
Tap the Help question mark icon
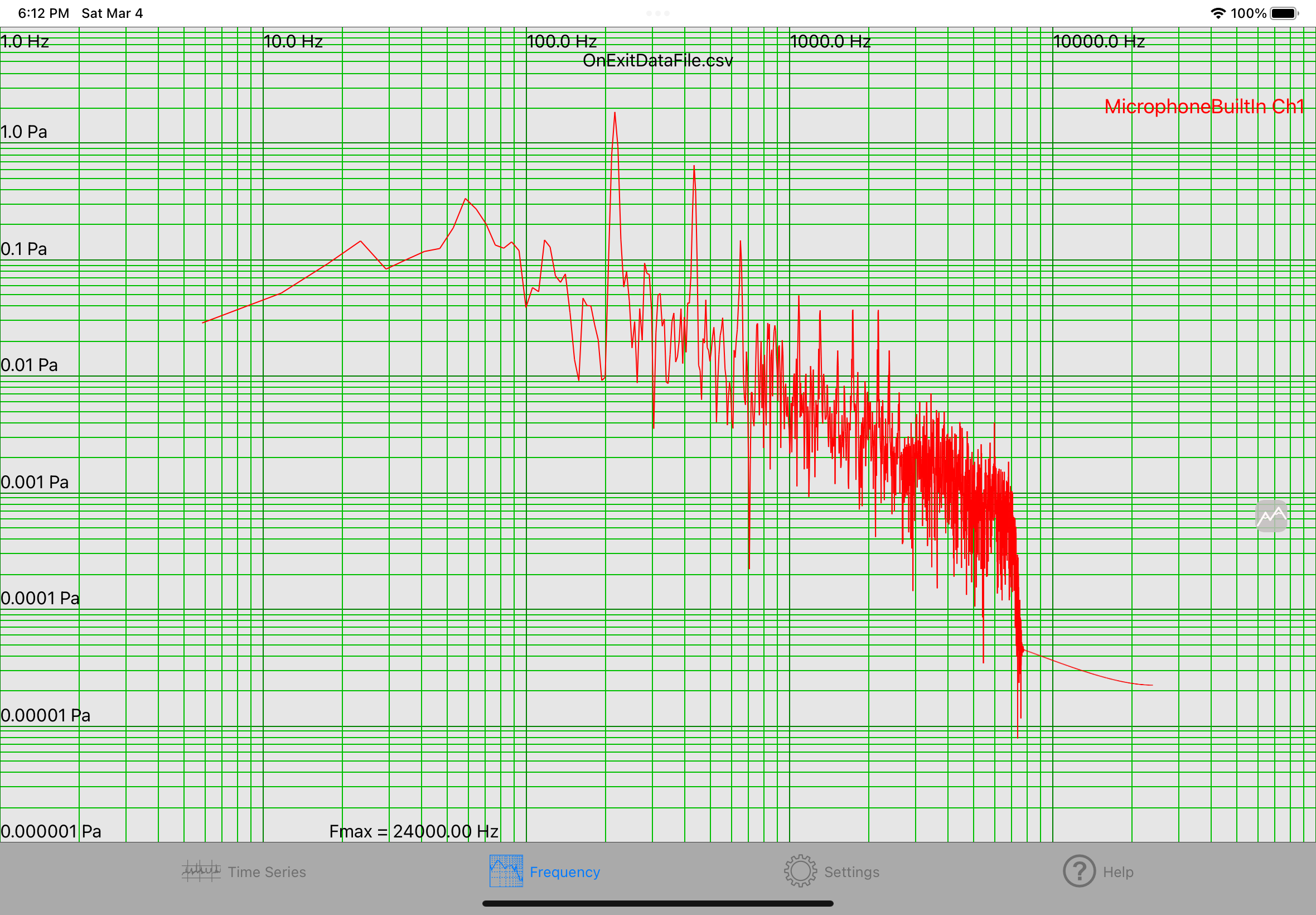pyautogui.click(x=1079, y=871)
